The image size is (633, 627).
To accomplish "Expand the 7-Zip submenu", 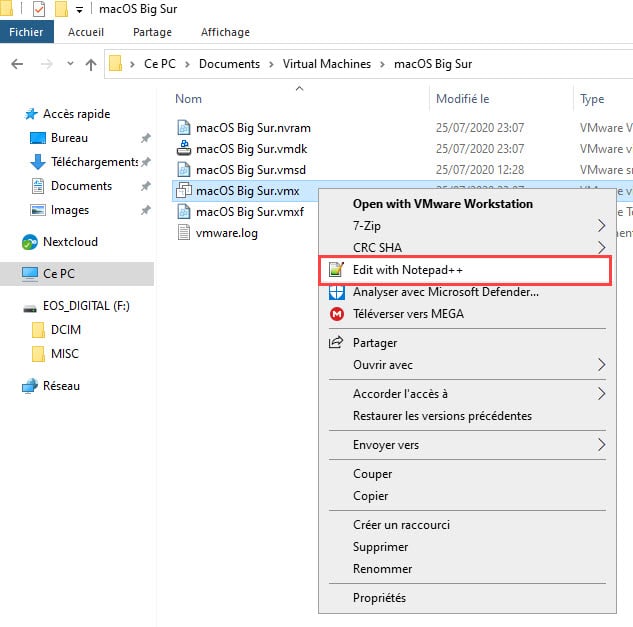I will point(601,225).
